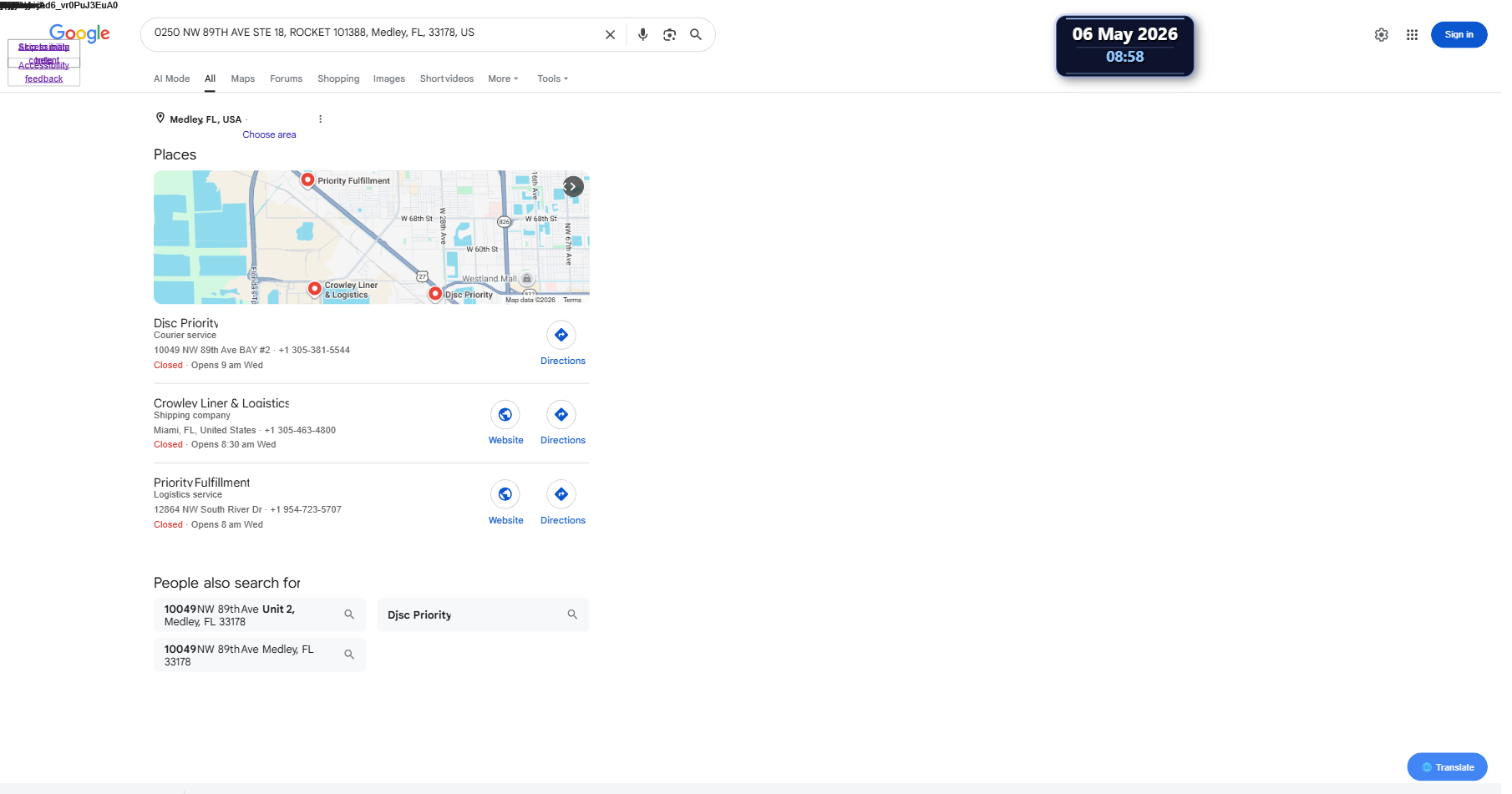This screenshot has height=794, width=1512.
Task: Click the Crowley Liner & Logistics map pin
Action: pos(315,289)
